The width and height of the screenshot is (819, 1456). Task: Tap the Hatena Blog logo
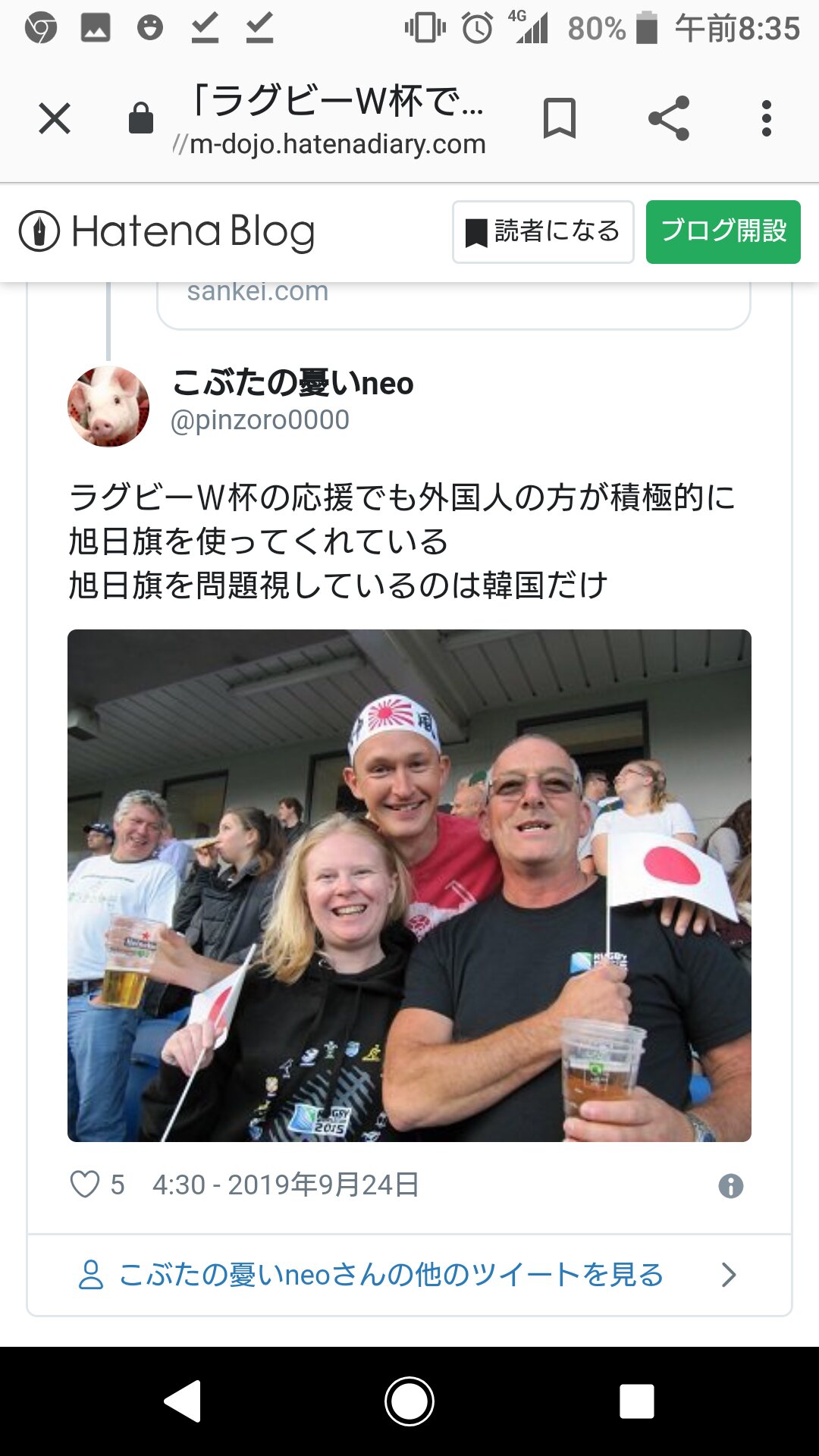coord(167,231)
